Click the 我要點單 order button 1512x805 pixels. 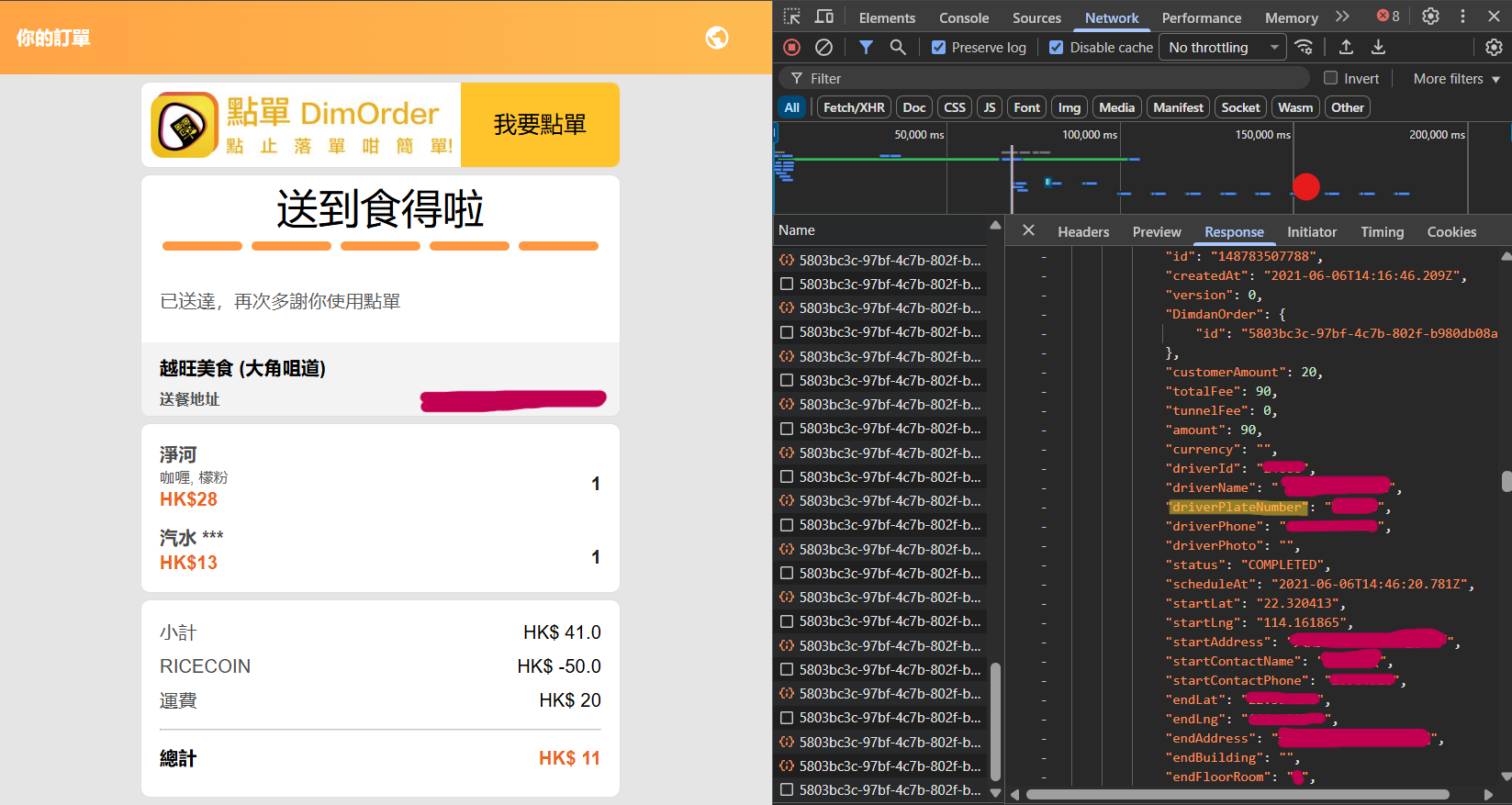coord(540,125)
